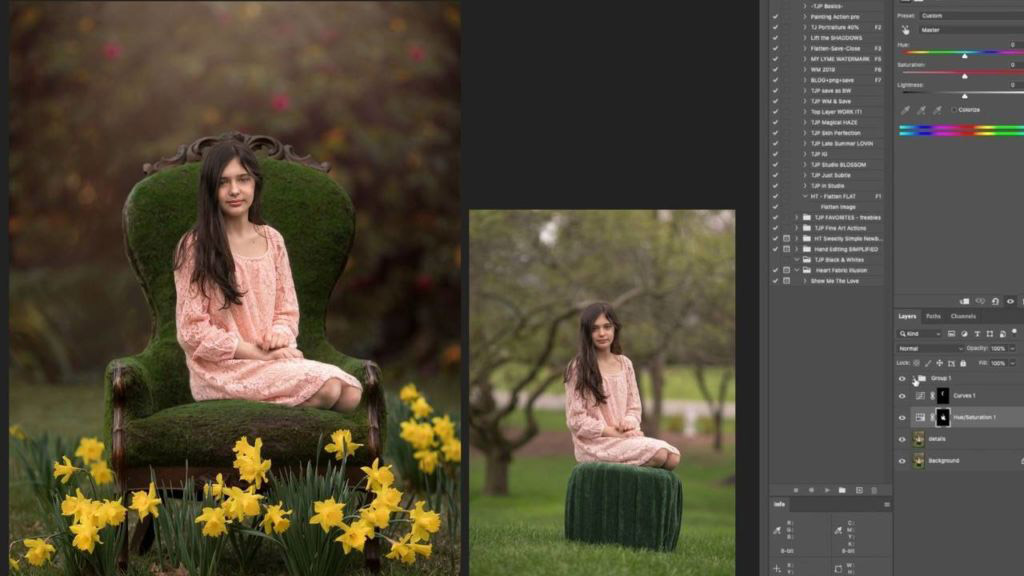Filter layers by pixel layer icon
1024x576 pixels.
(951, 334)
